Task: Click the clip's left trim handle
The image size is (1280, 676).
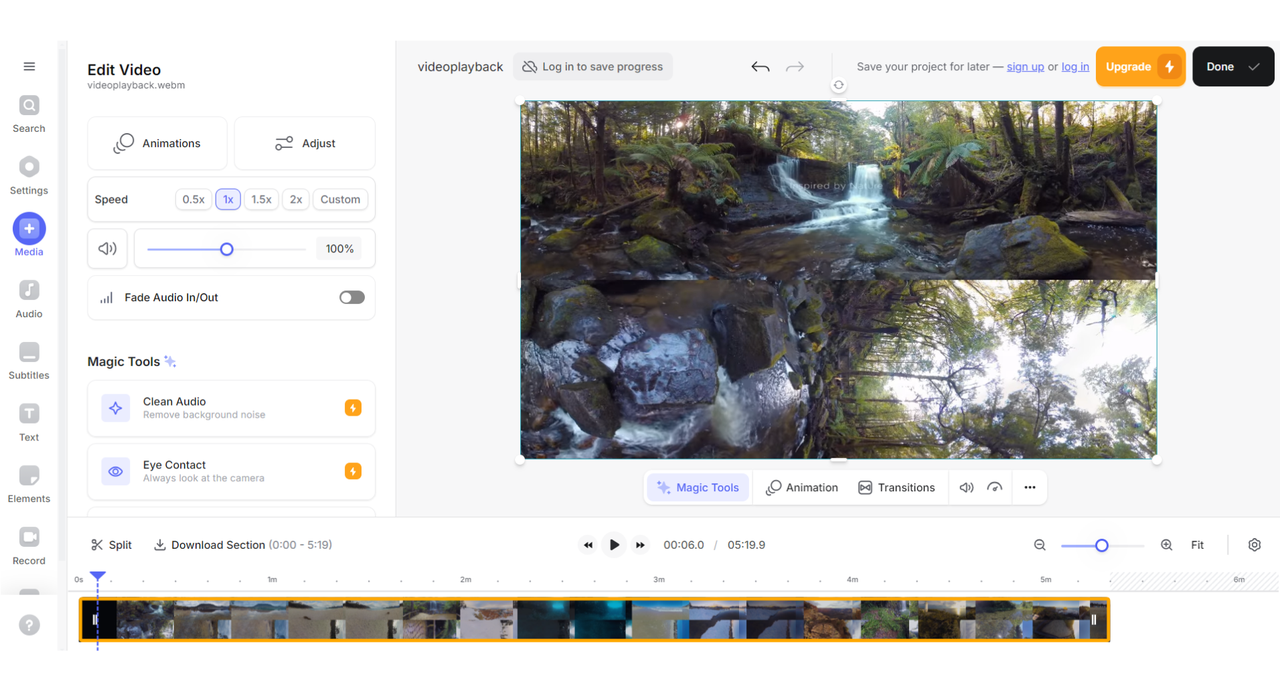Action: pos(95,620)
